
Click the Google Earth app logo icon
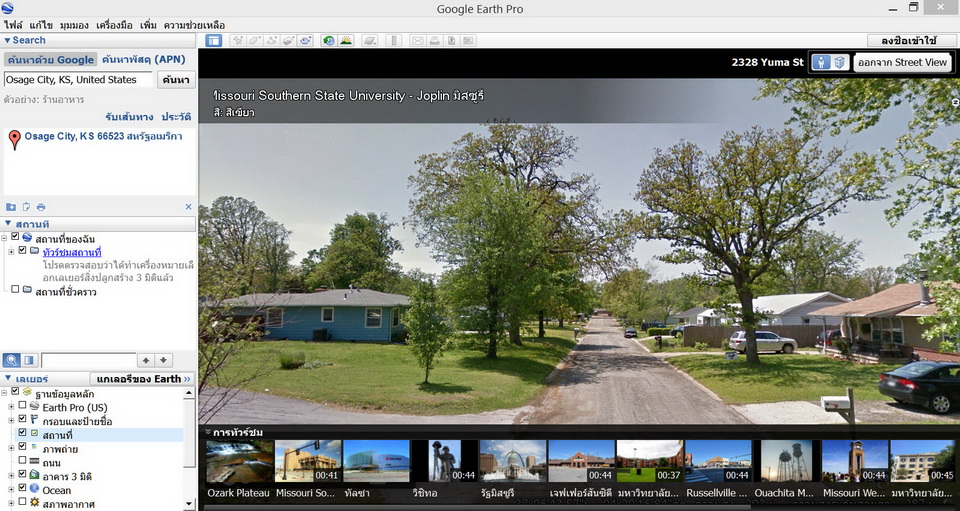[x=7, y=8]
